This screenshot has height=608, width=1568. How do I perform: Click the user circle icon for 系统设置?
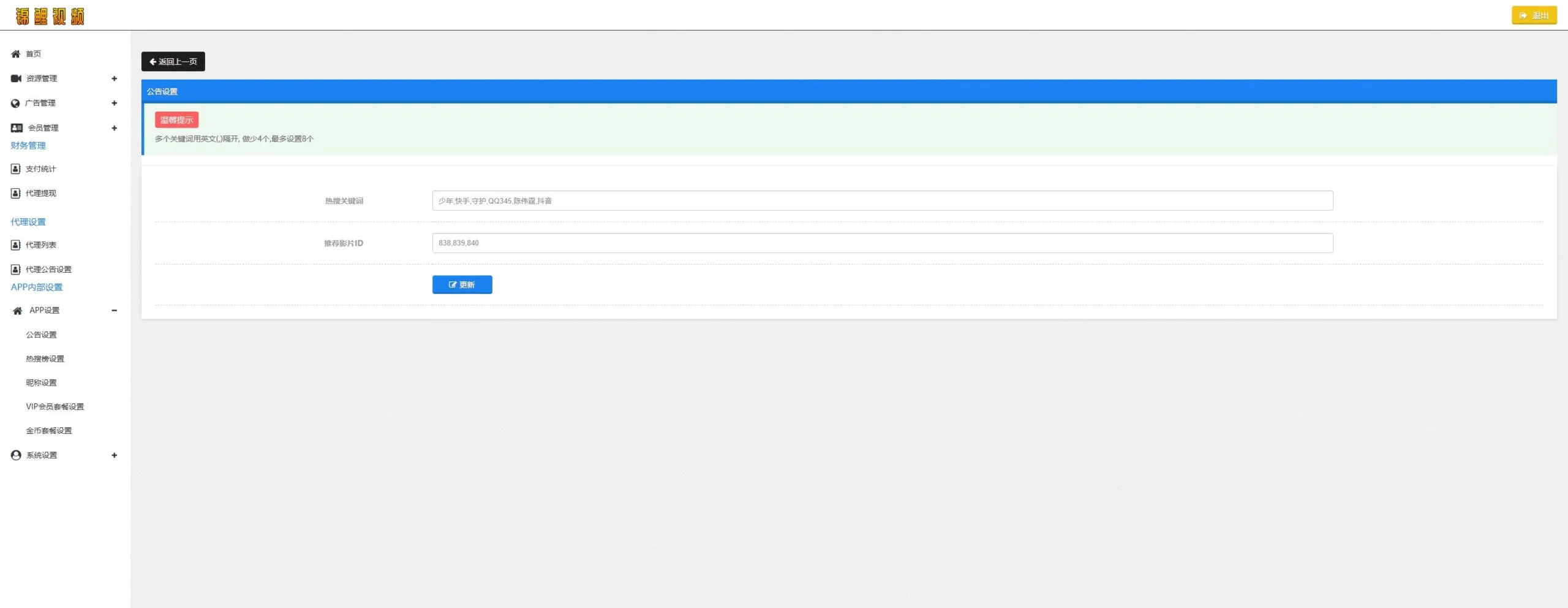(16, 455)
